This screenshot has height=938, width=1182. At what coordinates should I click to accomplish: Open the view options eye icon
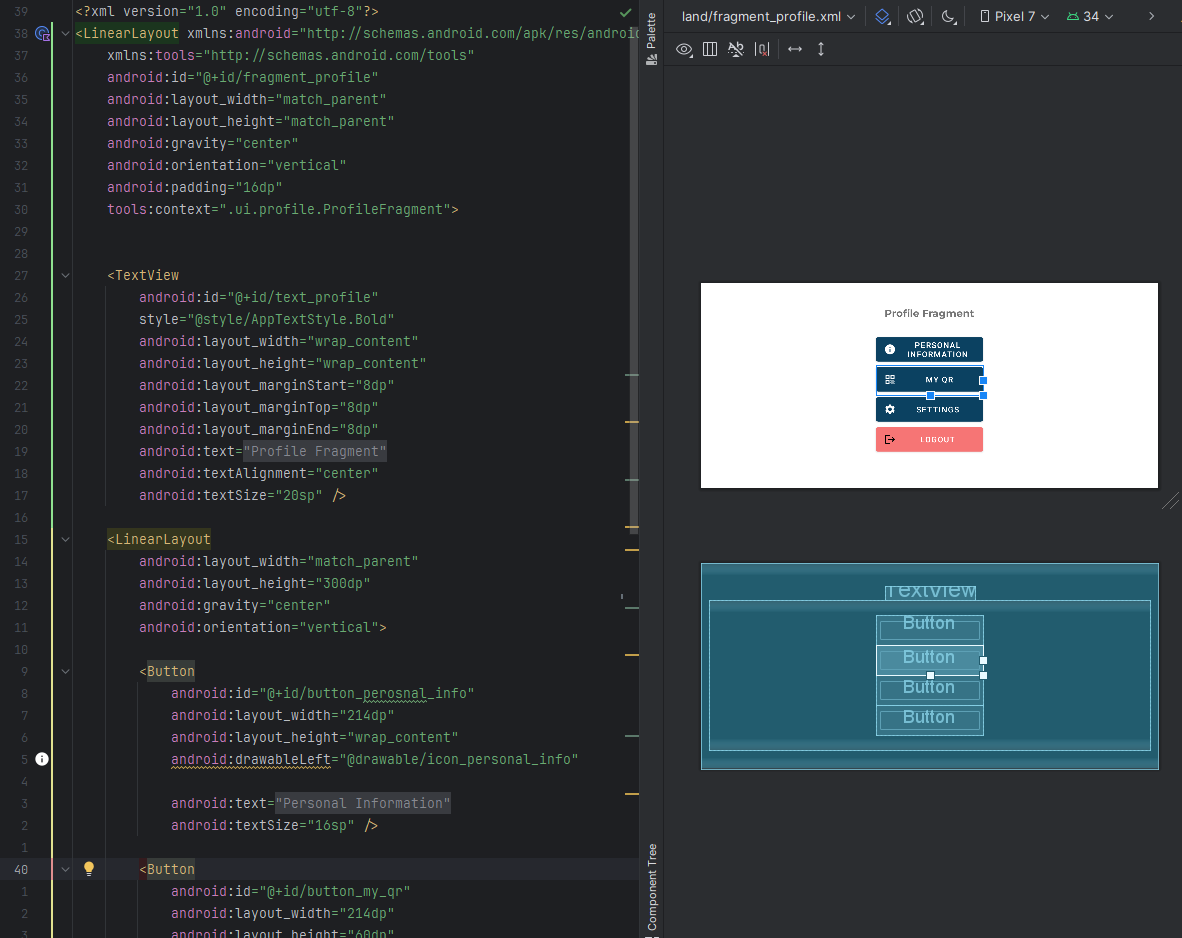point(684,50)
